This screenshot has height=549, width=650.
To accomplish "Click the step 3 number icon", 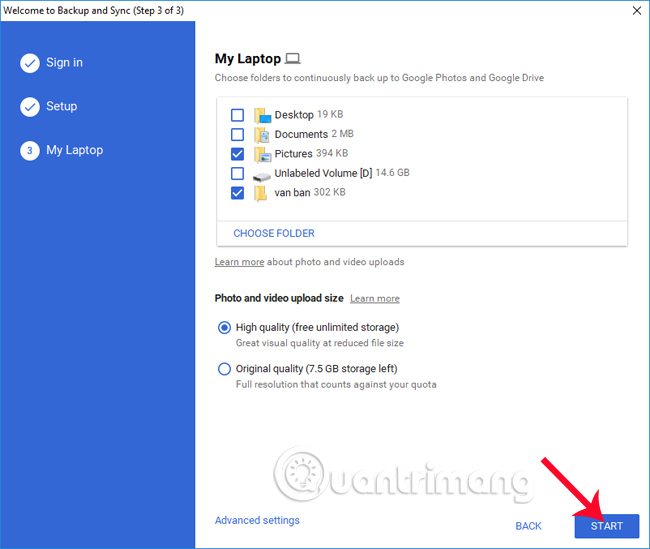I will coord(30,151).
